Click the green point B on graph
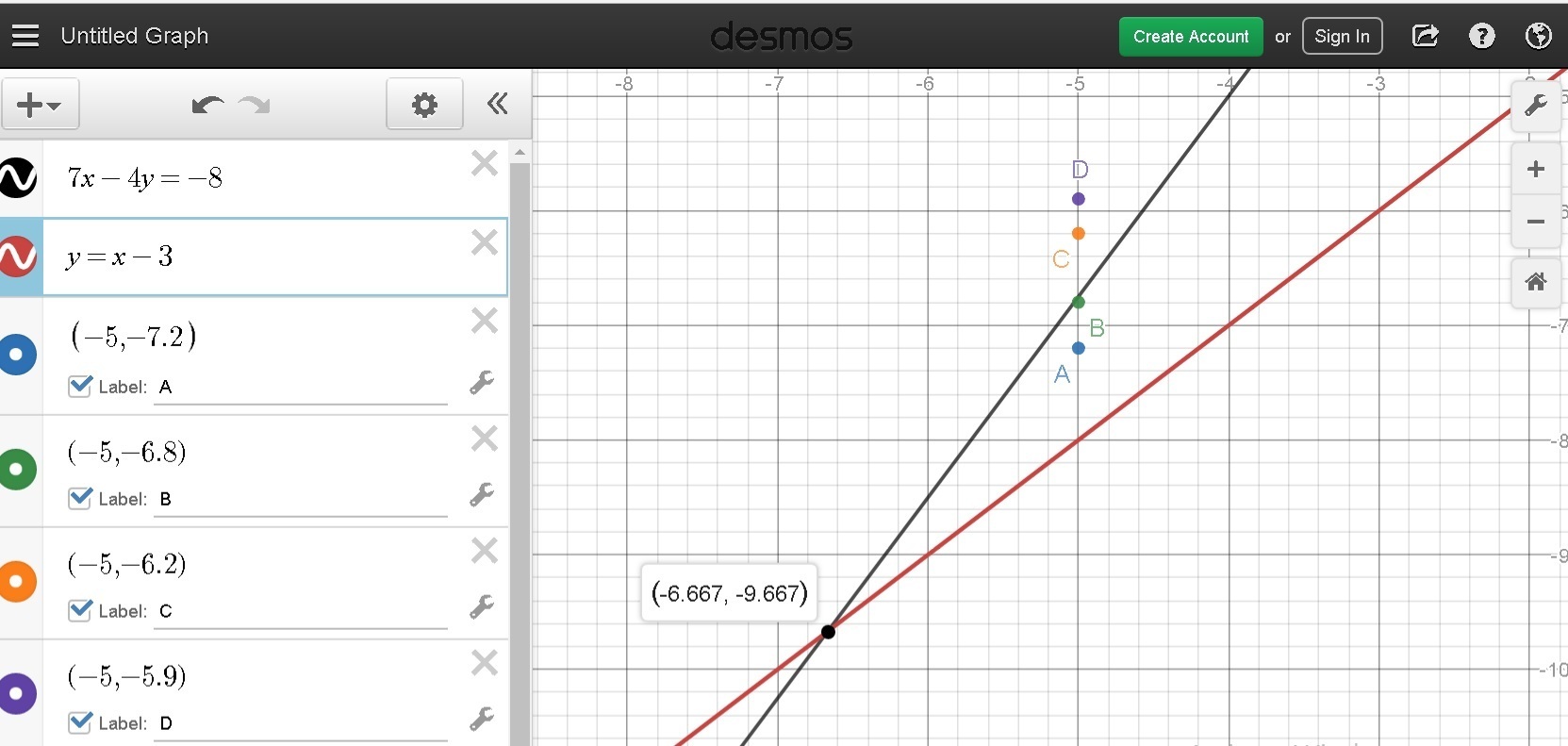The width and height of the screenshot is (1568, 746). click(x=1079, y=303)
